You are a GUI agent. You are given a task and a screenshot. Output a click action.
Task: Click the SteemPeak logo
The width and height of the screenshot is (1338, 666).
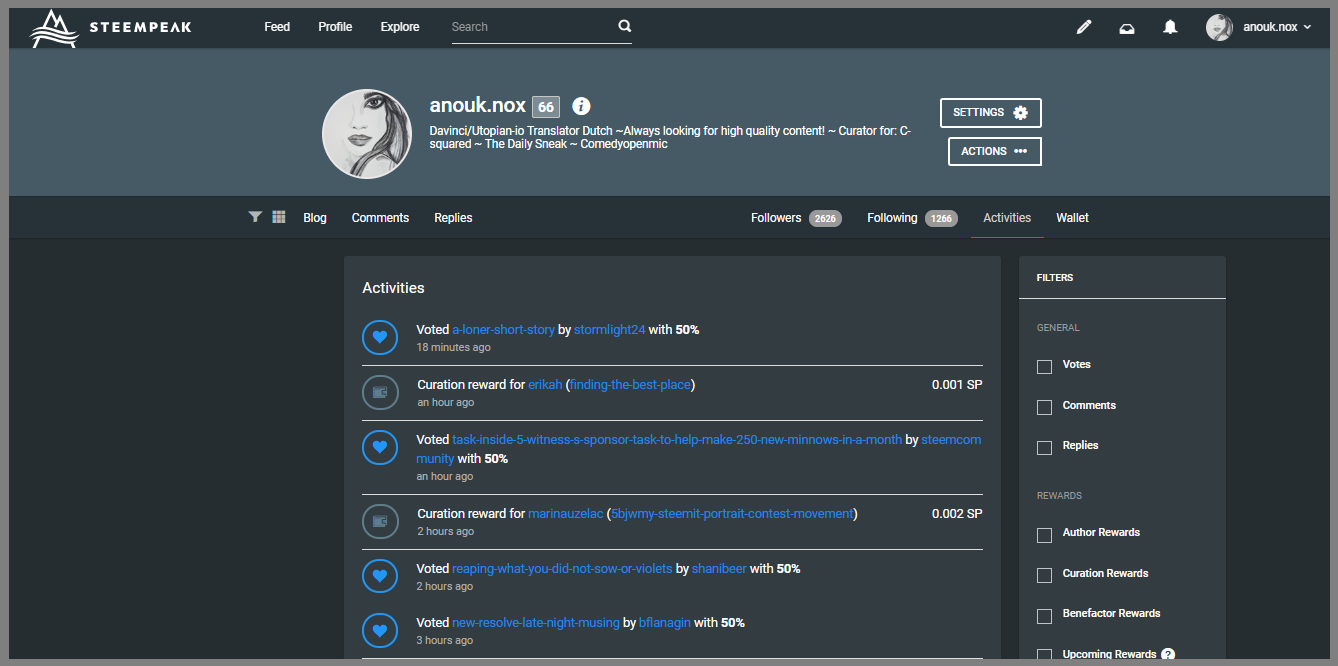tap(110, 28)
